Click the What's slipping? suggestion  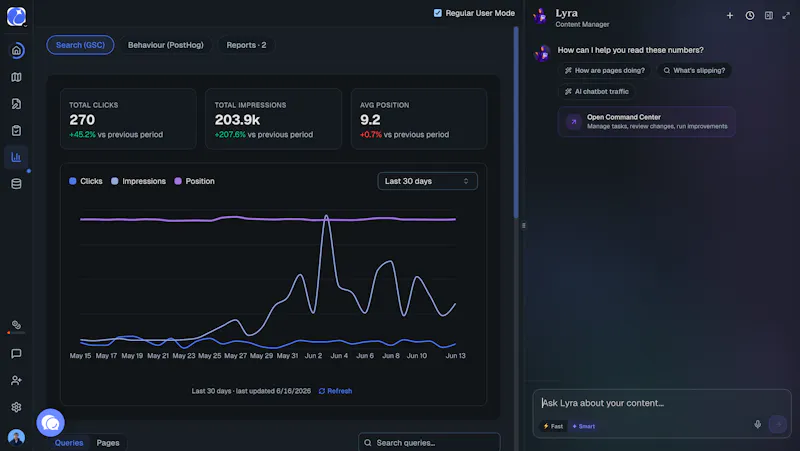tap(694, 70)
